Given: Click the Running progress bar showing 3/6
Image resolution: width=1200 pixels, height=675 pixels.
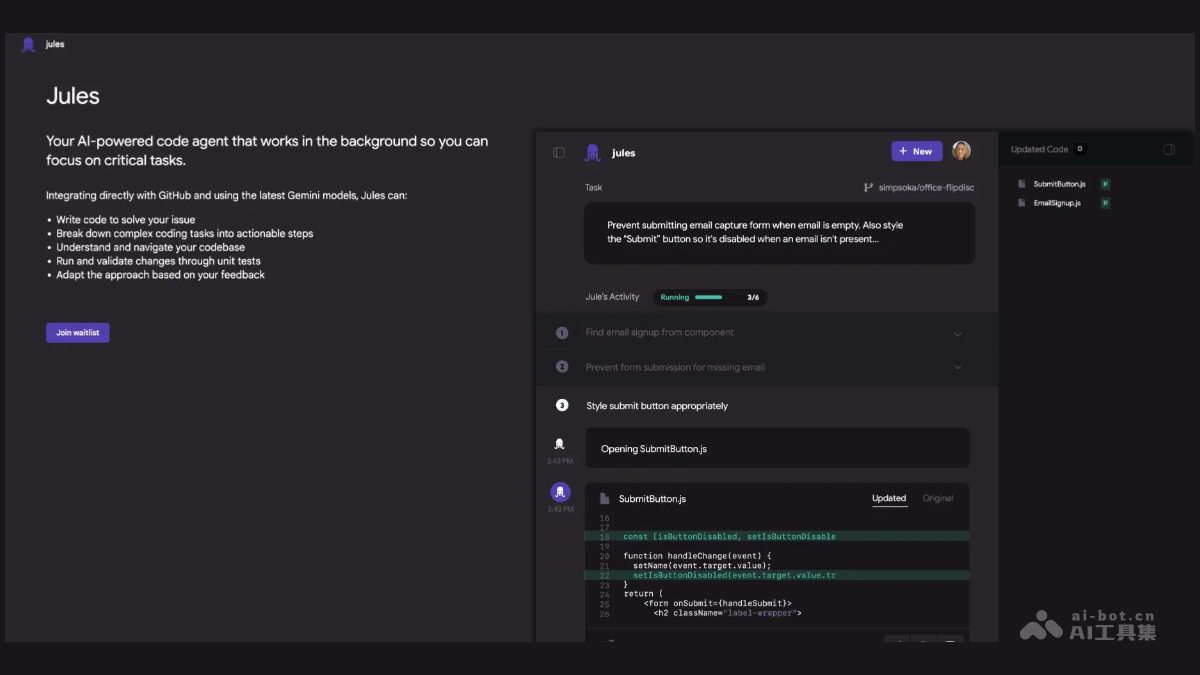Looking at the screenshot, I should pyautogui.click(x=710, y=297).
